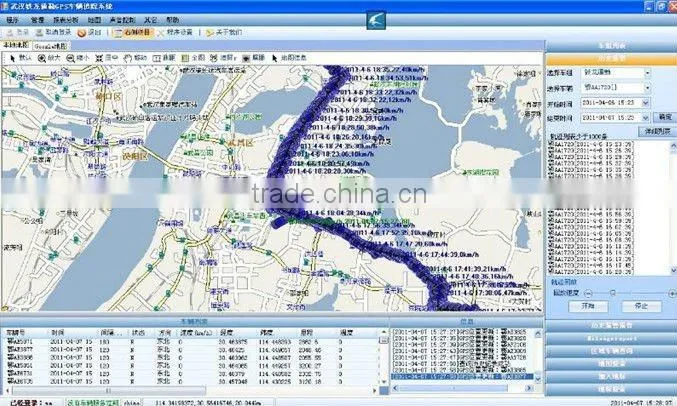This screenshot has height=406, width=677.
Task: Show full map extent (全图)
Action: pos(193,58)
